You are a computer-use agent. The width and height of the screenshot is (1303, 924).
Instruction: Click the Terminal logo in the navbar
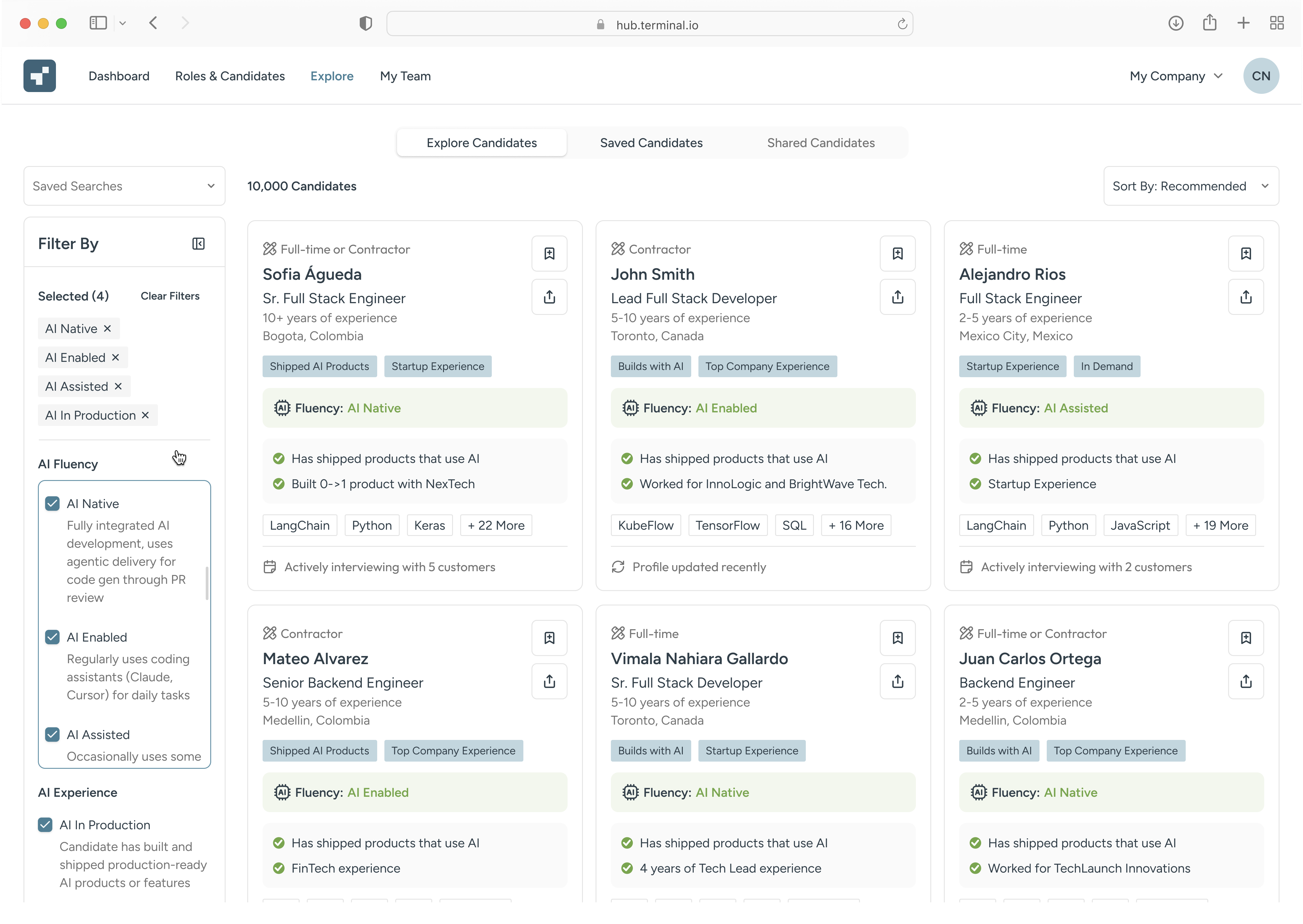click(39, 76)
